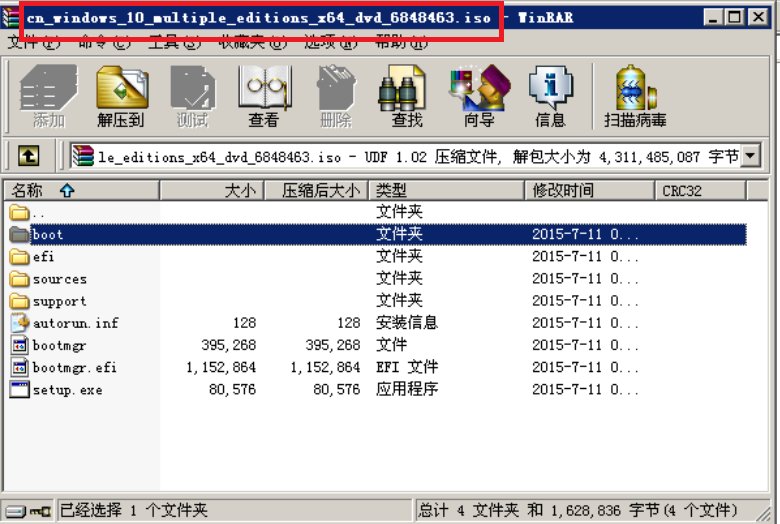Image resolution: width=780 pixels, height=524 pixels.
Task: Click the bootmgr file icon
Action: point(20,345)
